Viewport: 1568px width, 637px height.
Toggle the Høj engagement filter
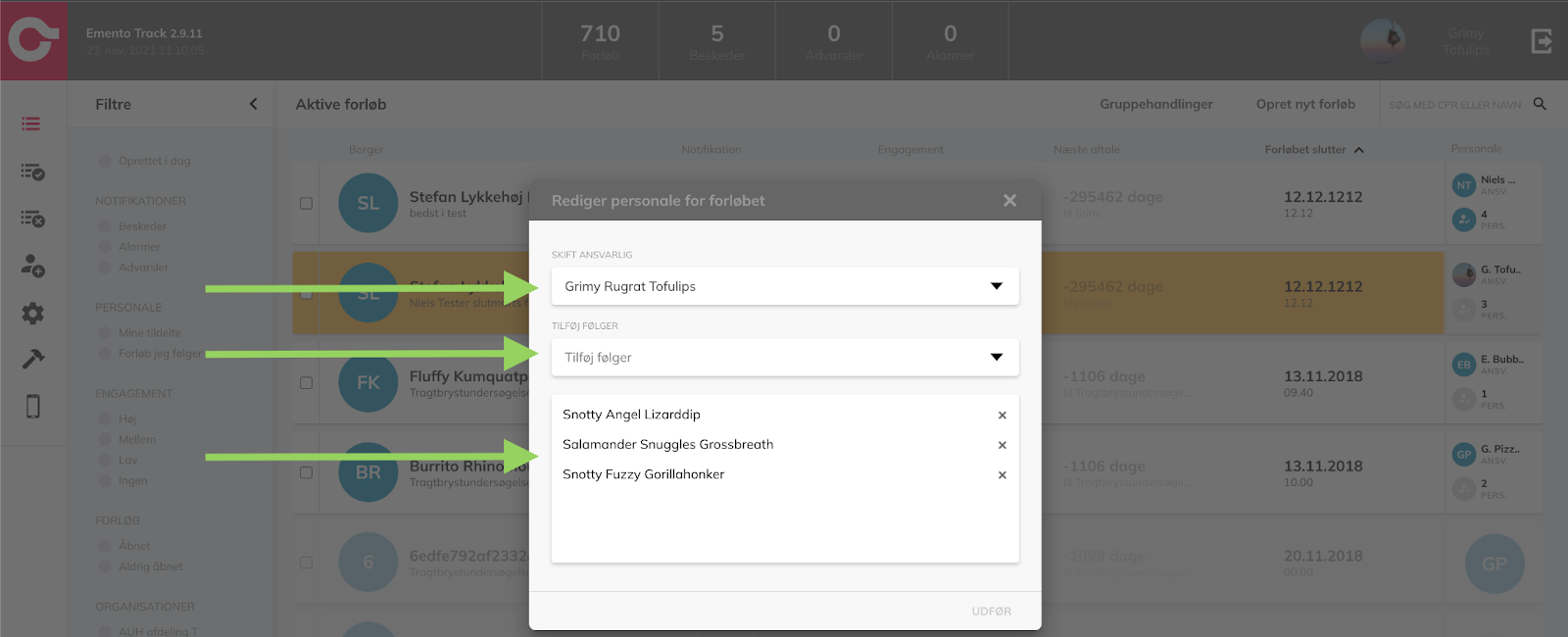pos(105,419)
